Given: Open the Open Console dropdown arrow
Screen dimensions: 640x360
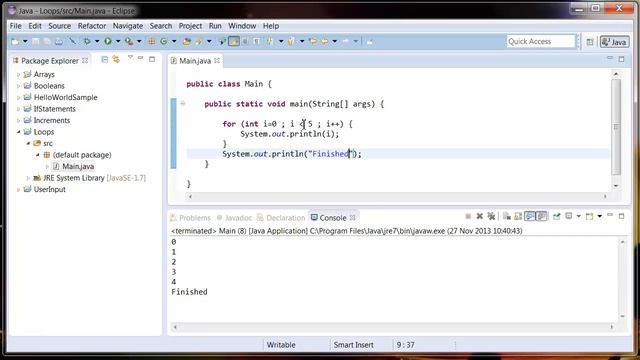Looking at the screenshot, I should pyautogui.click(x=600, y=216).
